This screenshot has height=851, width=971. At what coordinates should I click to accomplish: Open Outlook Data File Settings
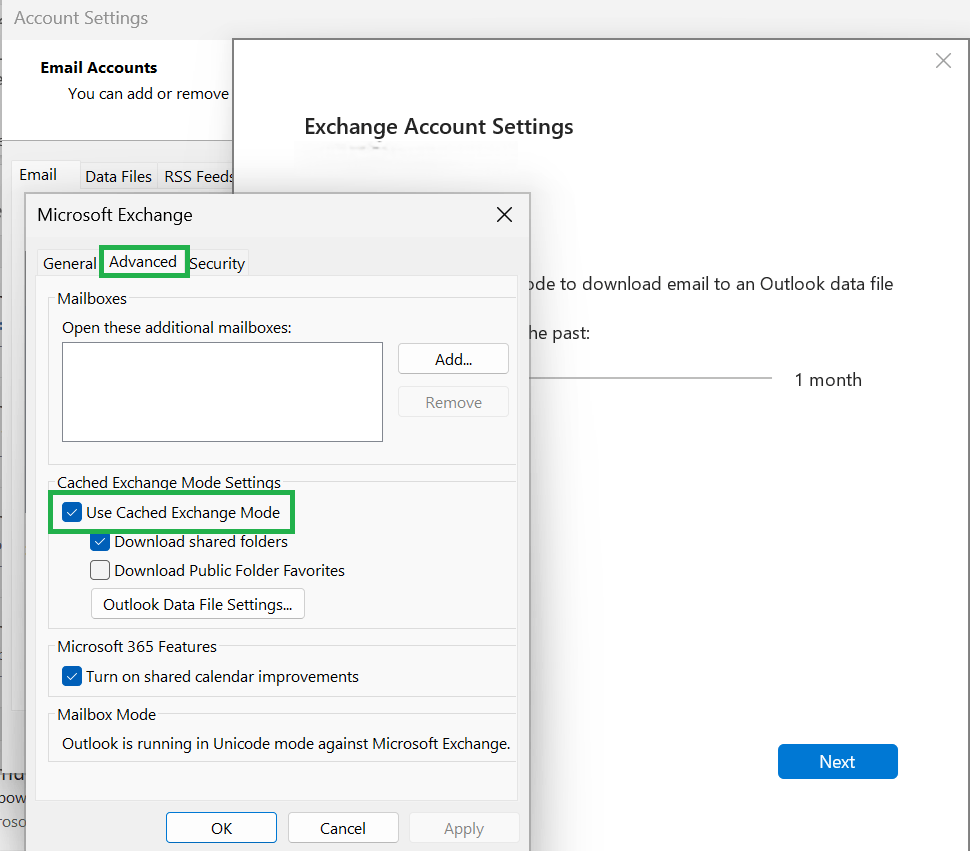(x=198, y=604)
